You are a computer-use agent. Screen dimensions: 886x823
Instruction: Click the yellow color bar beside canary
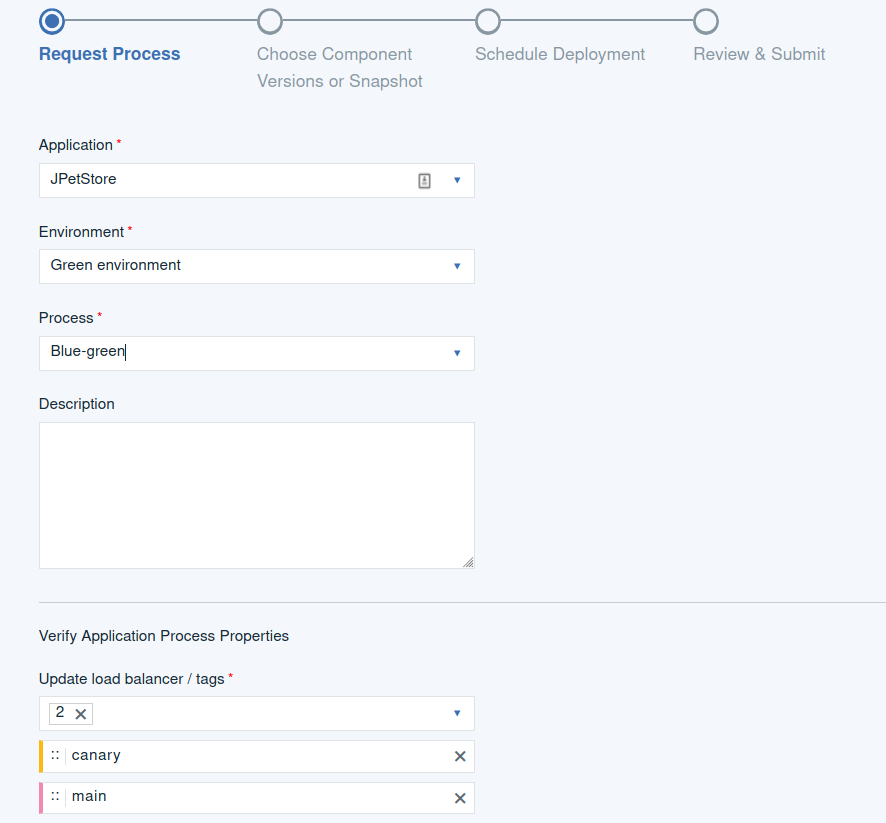(x=41, y=756)
